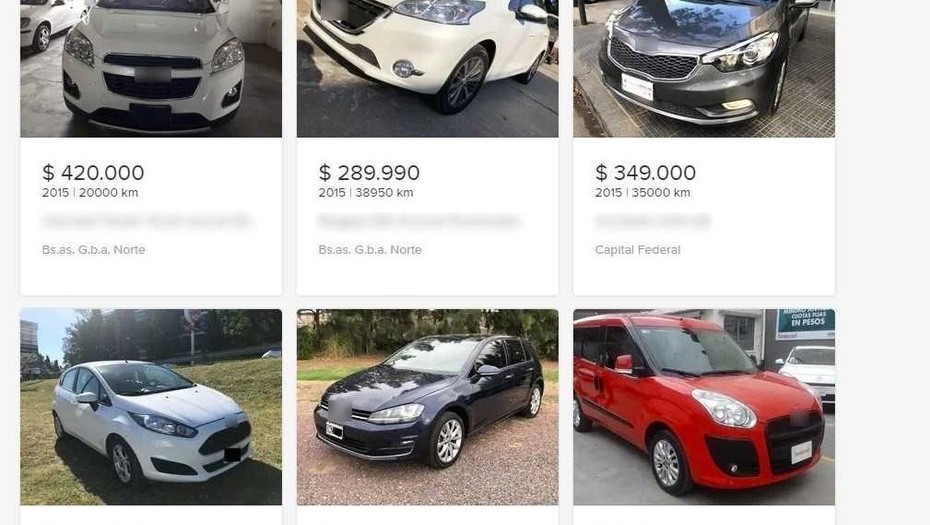
Task: Open the gray Kia sedan photo
Action: click(703, 68)
